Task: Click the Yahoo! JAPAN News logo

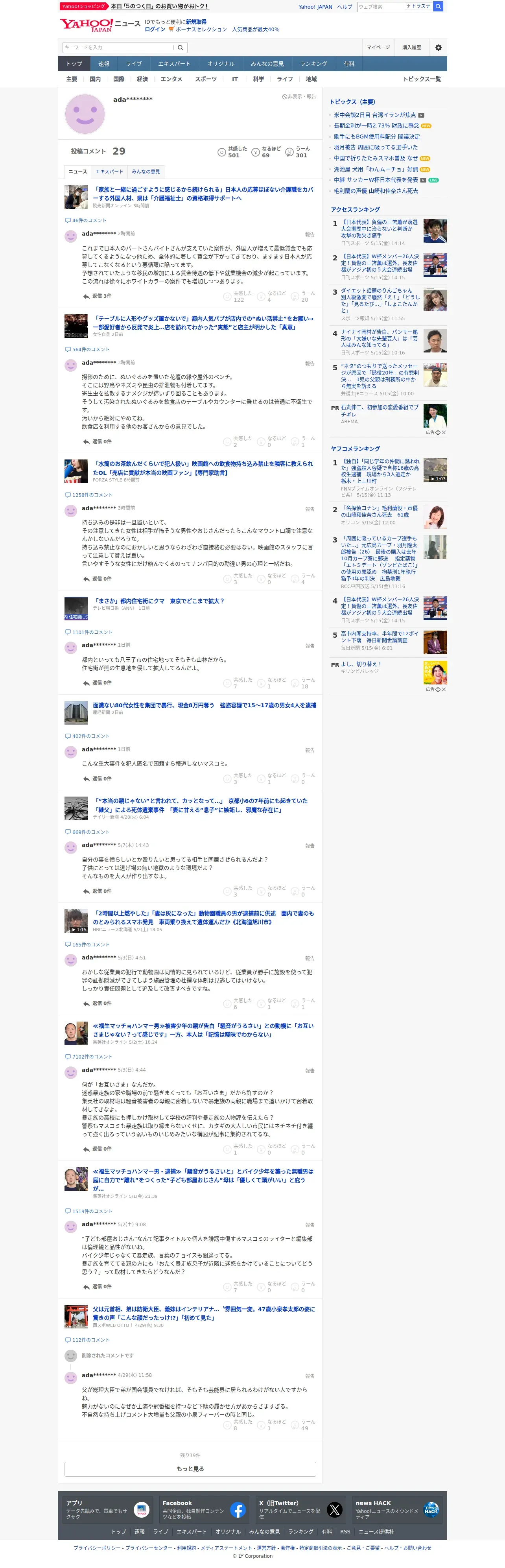Action: 100,25
